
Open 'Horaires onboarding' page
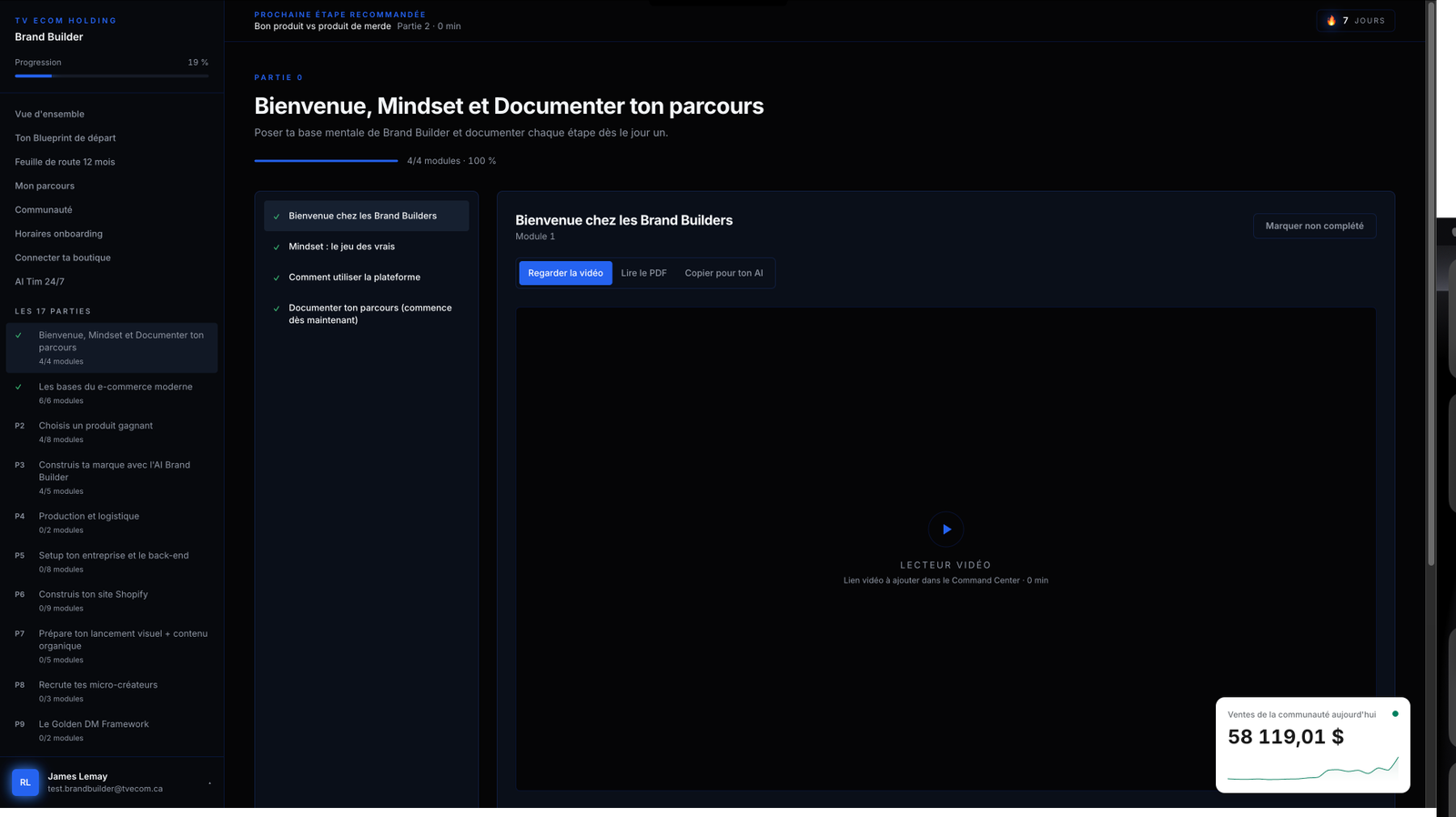tap(59, 234)
